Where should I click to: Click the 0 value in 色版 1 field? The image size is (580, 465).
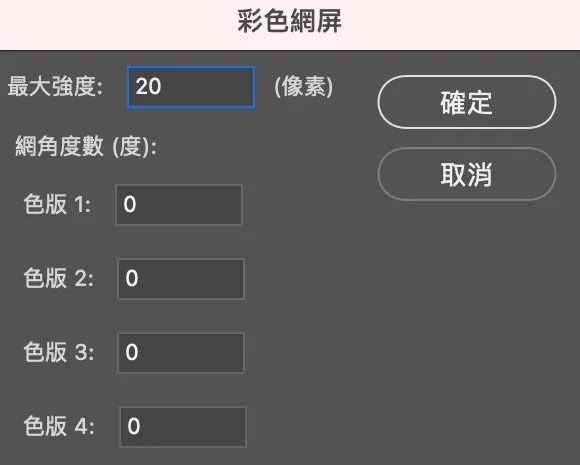130,204
